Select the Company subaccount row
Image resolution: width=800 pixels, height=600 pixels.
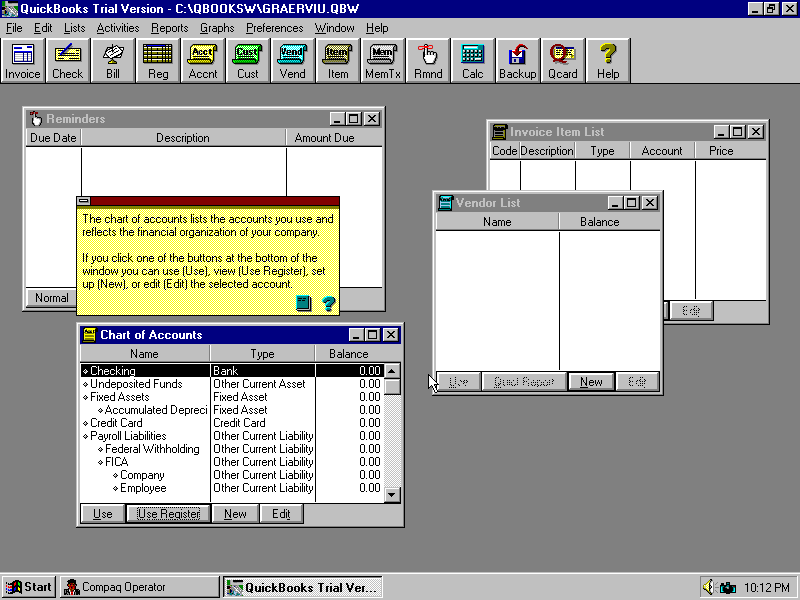coord(233,475)
